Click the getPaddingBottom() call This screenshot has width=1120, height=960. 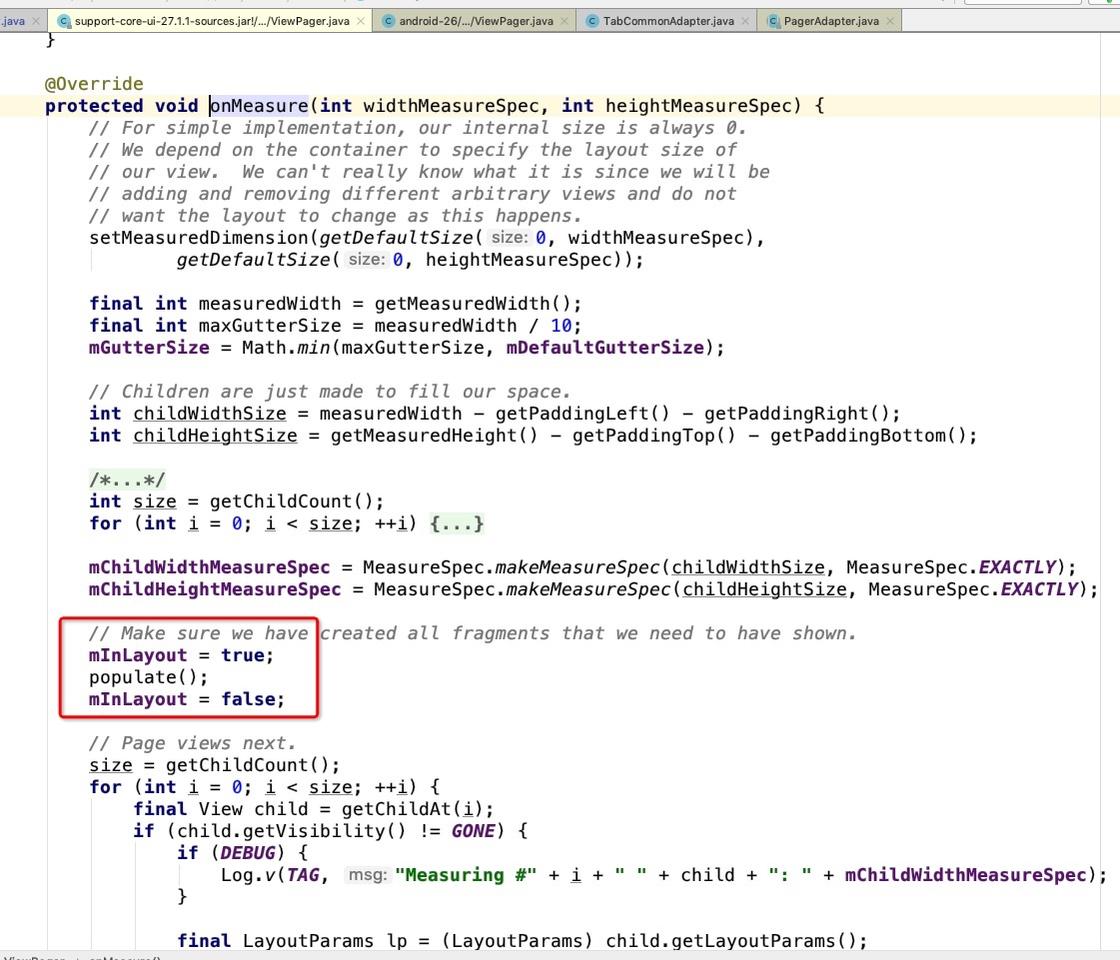868,436
